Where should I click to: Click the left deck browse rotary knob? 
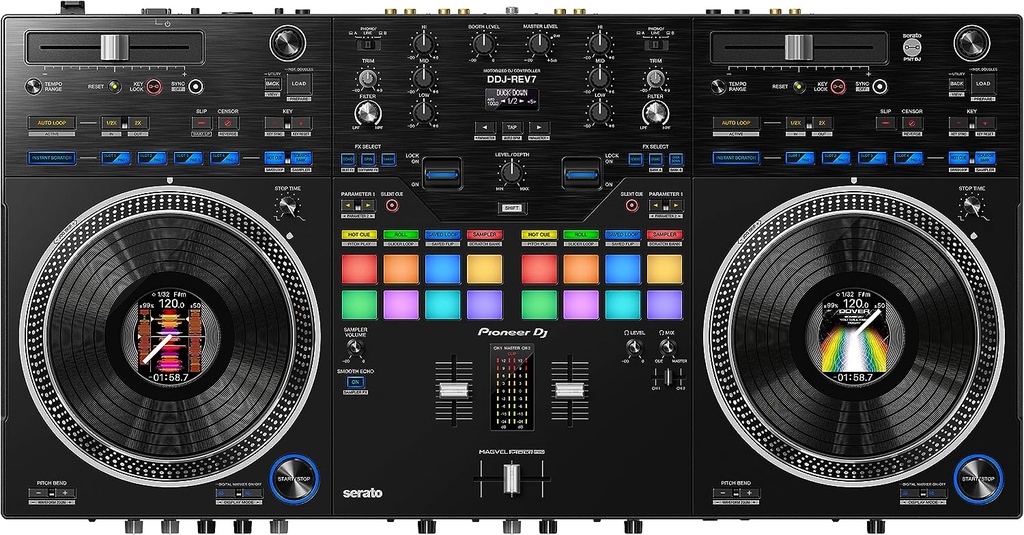[x=287, y=43]
